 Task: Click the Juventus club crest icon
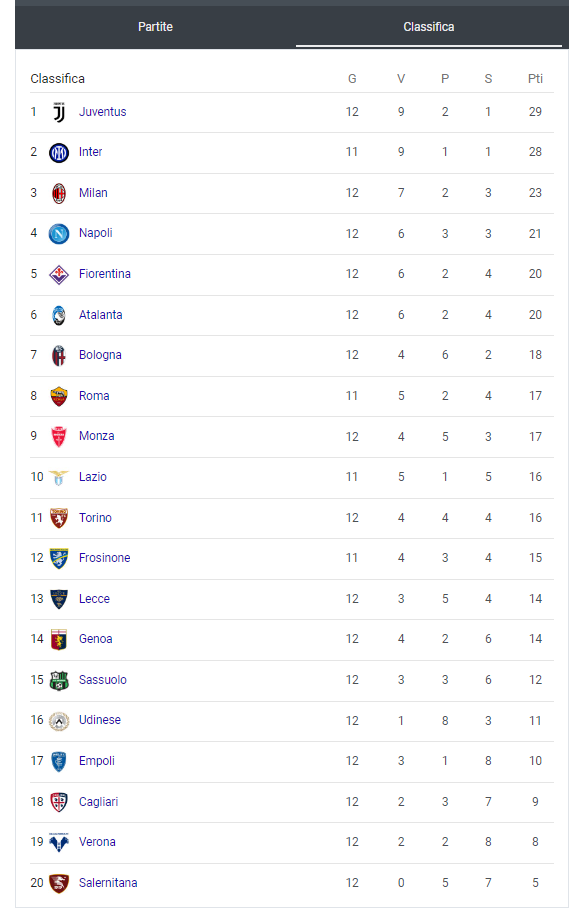[59, 111]
